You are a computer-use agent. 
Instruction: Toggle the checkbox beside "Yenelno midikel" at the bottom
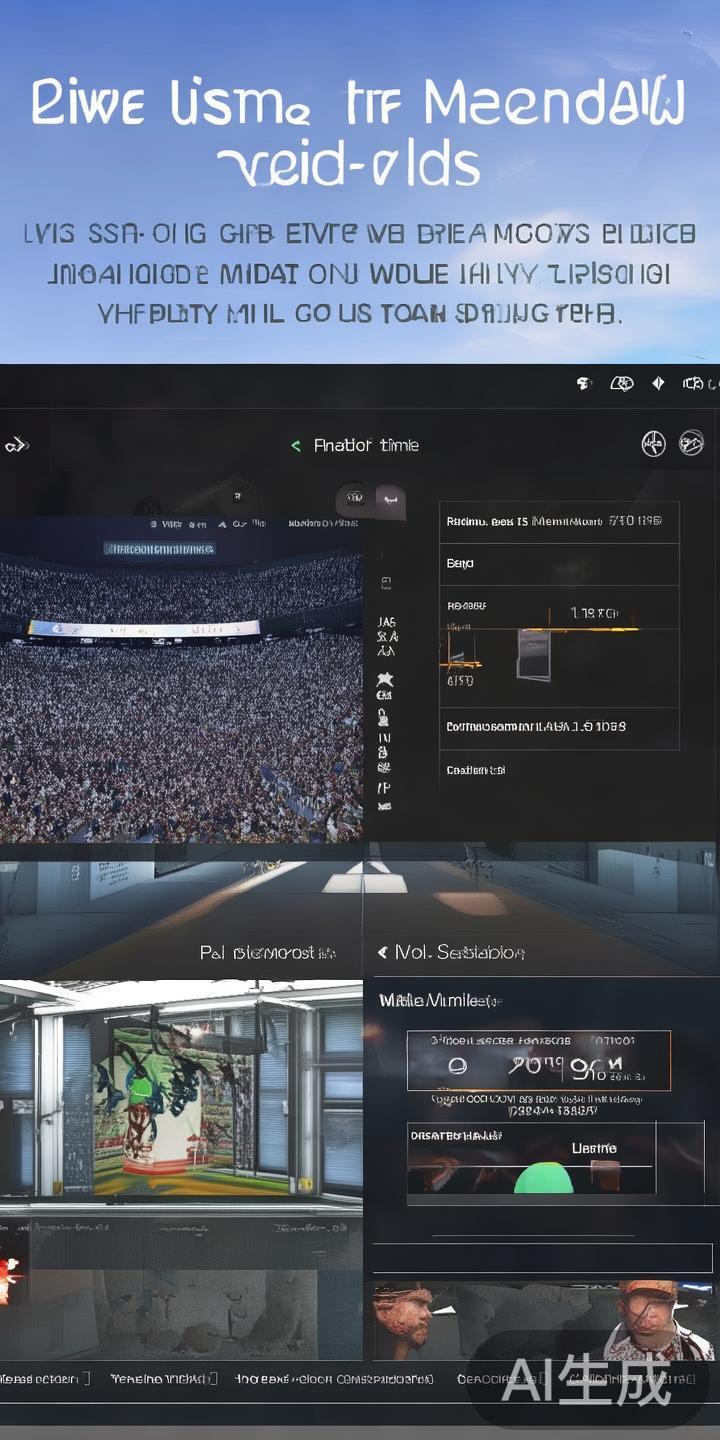pyautogui.click(x=213, y=1378)
